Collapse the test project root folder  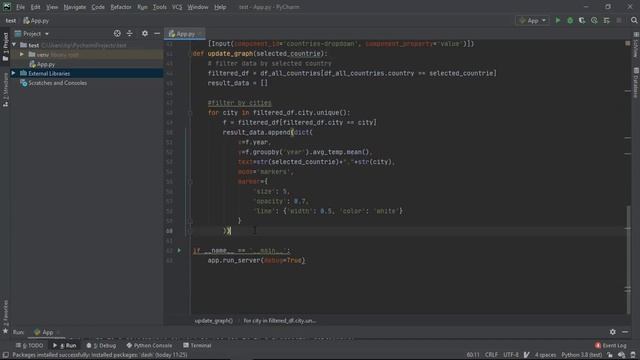tap(14, 45)
